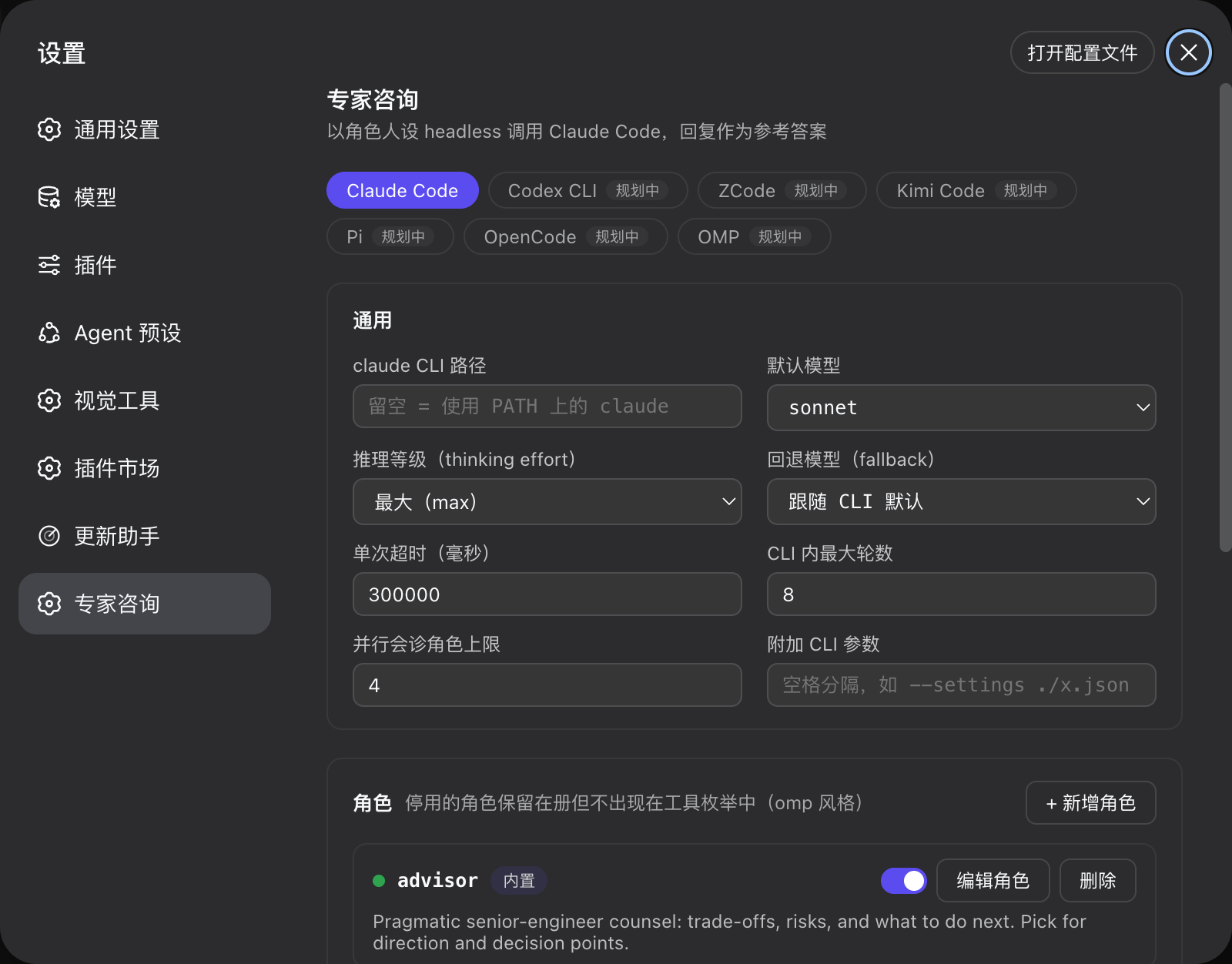The height and width of the screenshot is (964, 1232).
Task: Focus the 附加 CLI 参数 input field
Action: pyautogui.click(x=962, y=685)
